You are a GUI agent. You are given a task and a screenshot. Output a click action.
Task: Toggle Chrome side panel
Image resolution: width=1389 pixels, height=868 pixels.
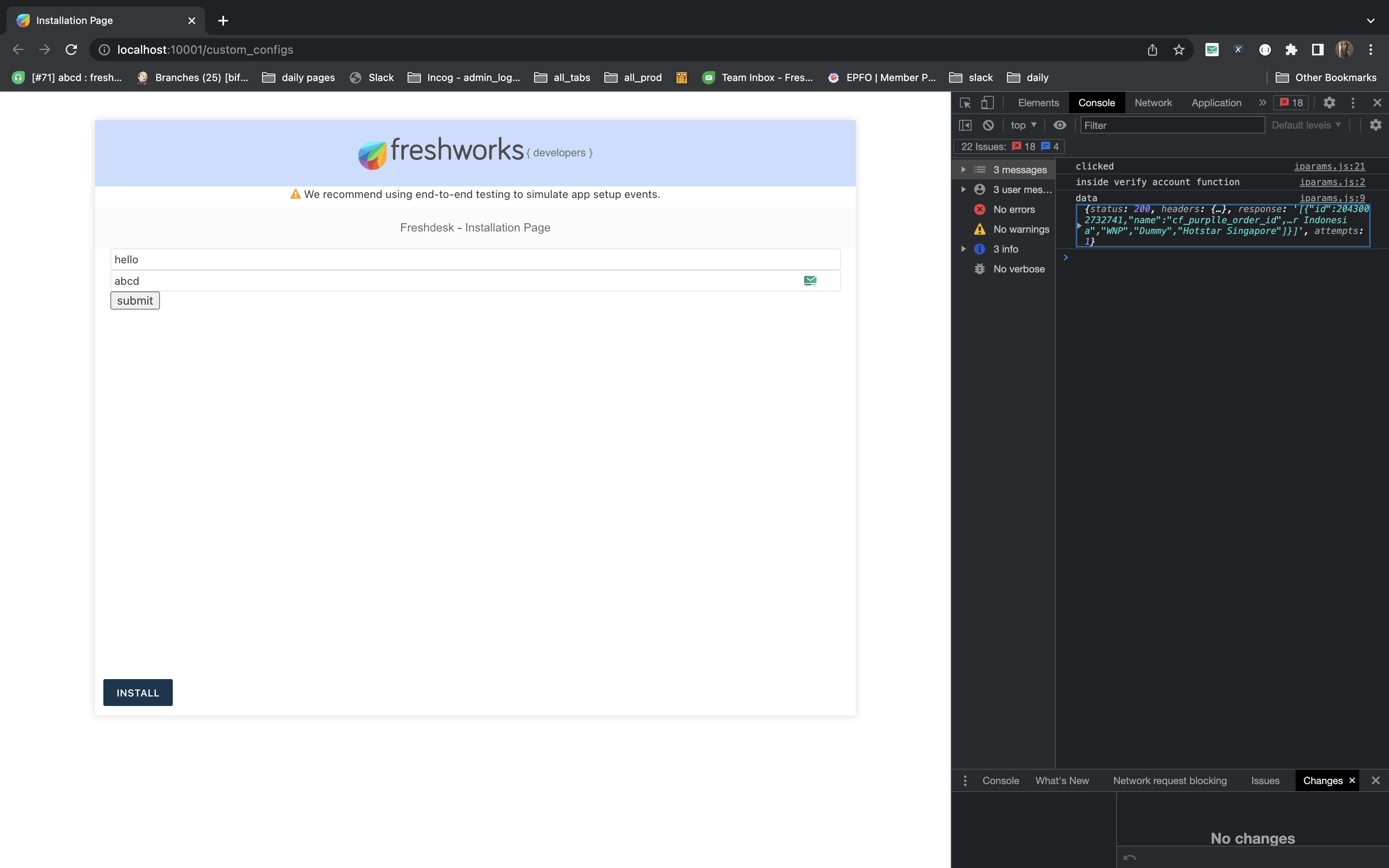coord(1318,50)
